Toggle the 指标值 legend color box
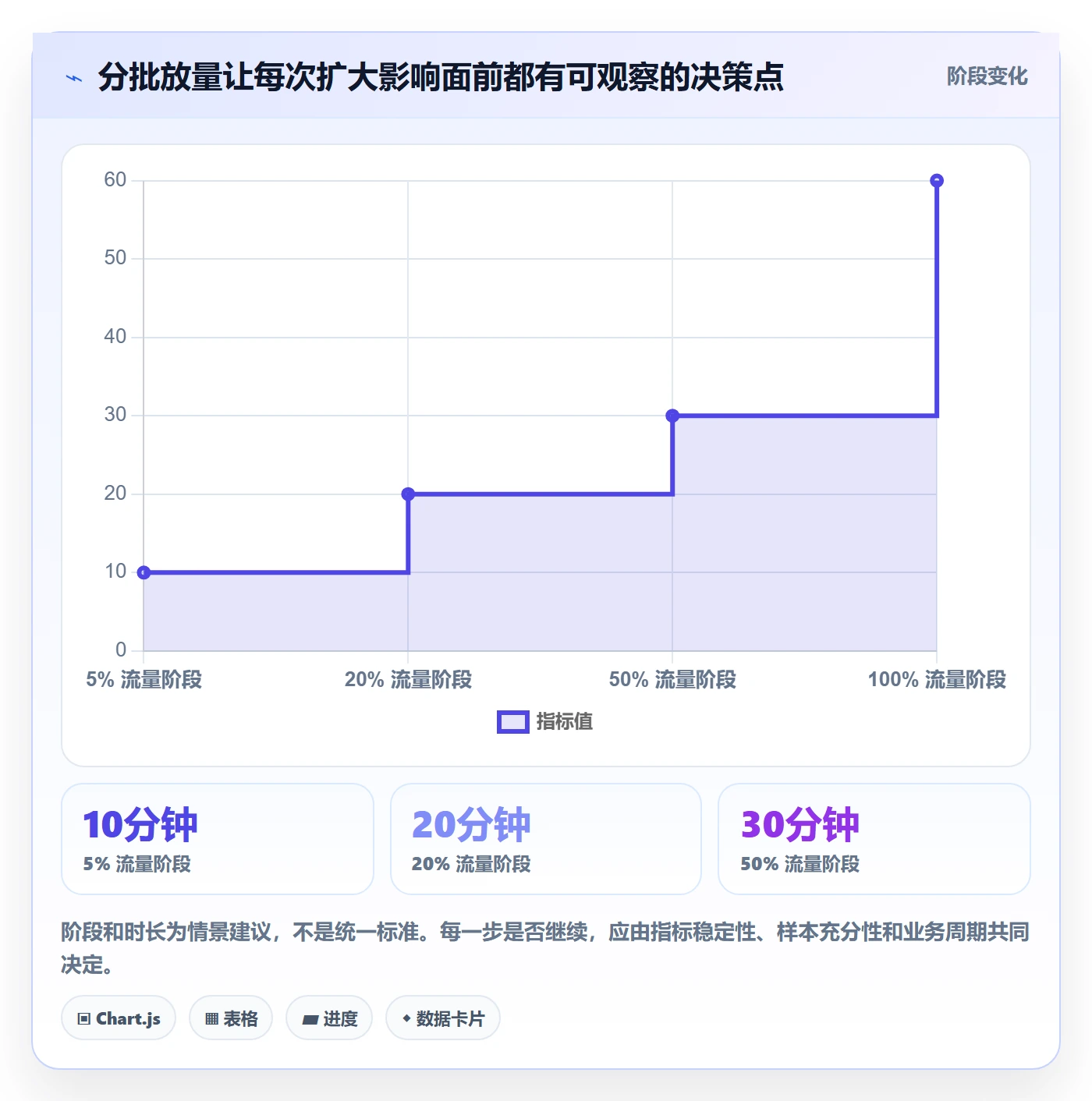Screen dimensions: 1092x1101 click(x=513, y=722)
